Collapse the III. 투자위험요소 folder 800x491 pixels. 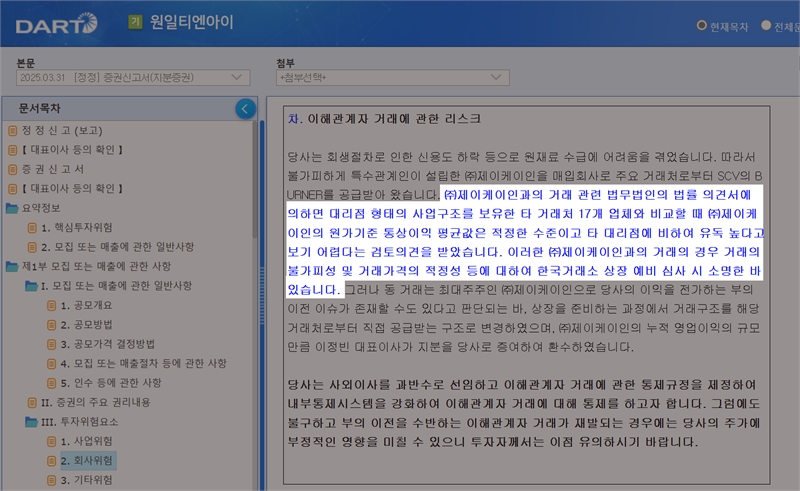31,422
